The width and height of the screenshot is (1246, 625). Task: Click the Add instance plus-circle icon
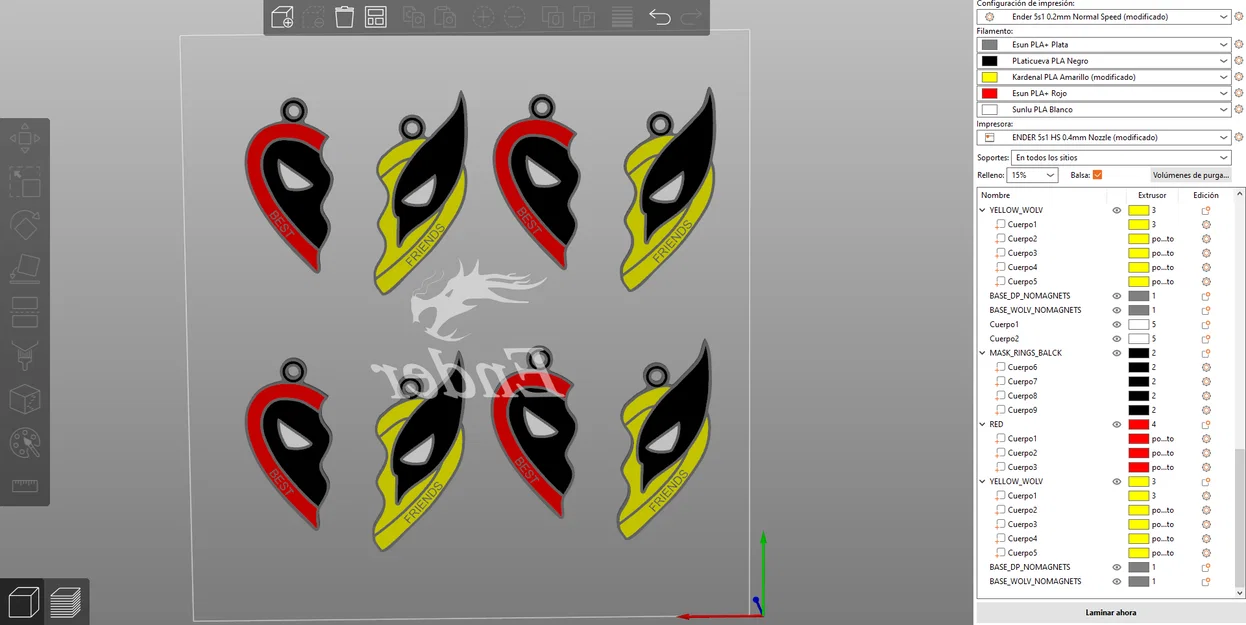click(x=483, y=17)
